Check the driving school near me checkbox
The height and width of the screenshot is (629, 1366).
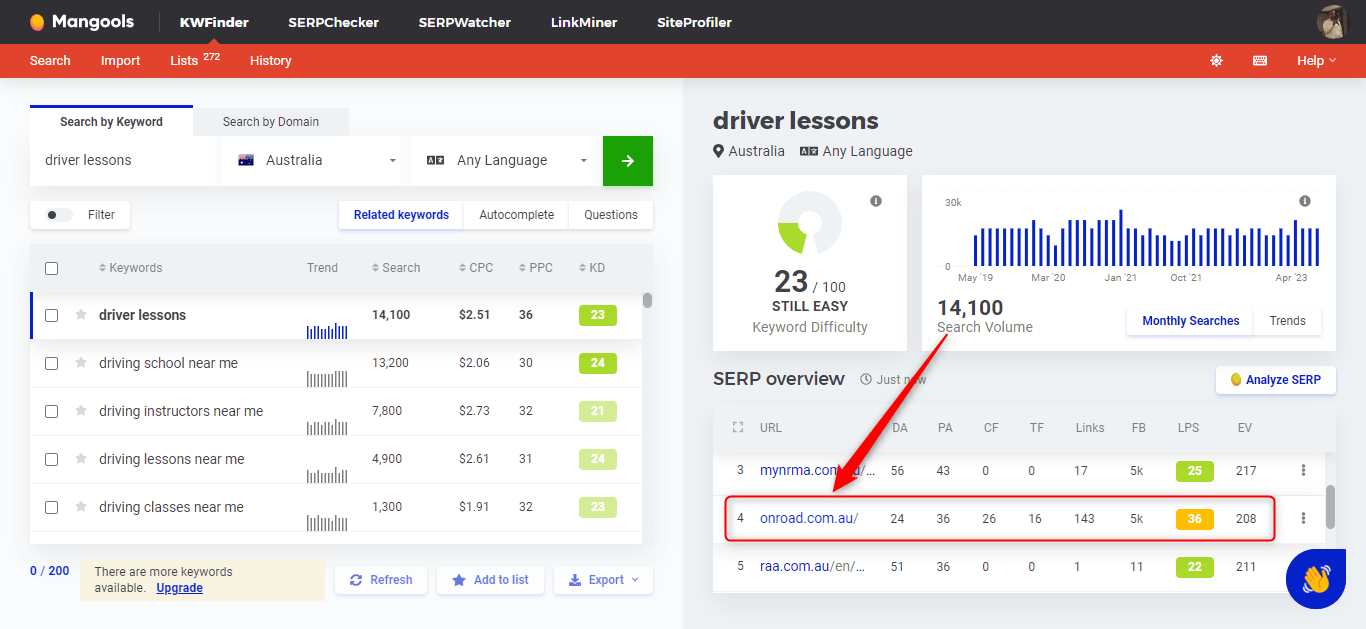(52, 363)
